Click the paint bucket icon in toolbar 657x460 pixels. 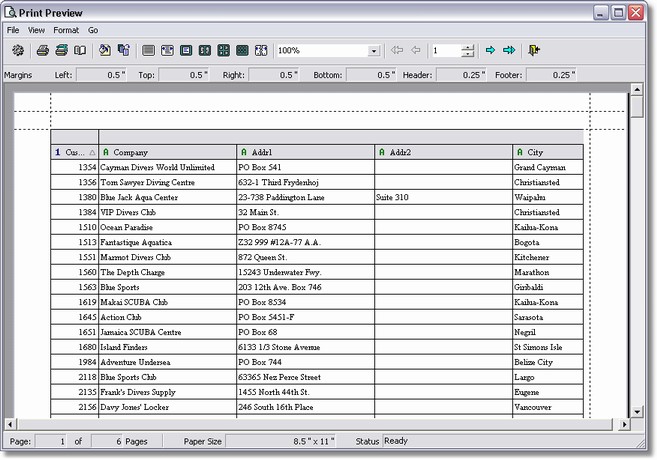point(105,50)
